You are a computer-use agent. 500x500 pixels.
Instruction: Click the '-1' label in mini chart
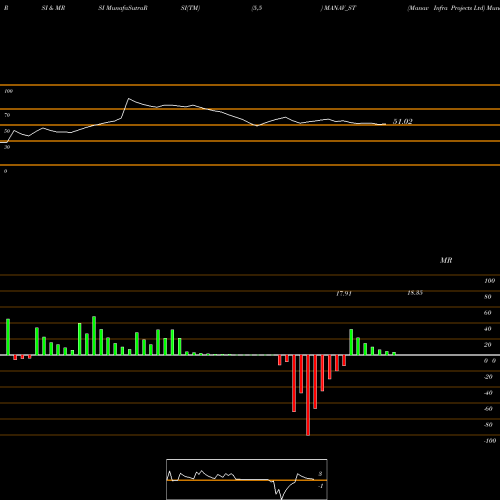tap(321, 486)
